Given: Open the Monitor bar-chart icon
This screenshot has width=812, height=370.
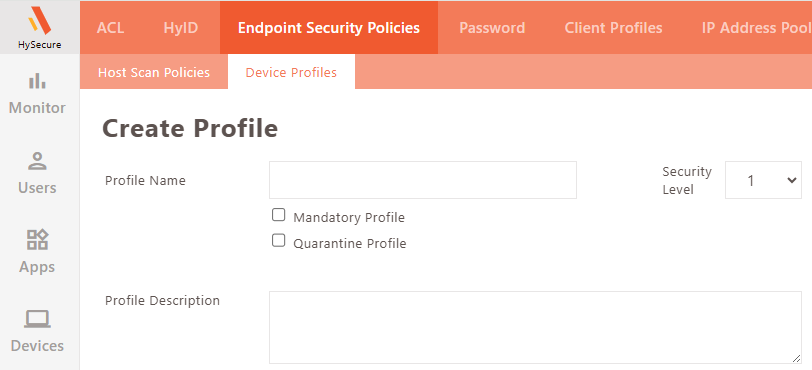Looking at the screenshot, I should [x=37, y=81].
